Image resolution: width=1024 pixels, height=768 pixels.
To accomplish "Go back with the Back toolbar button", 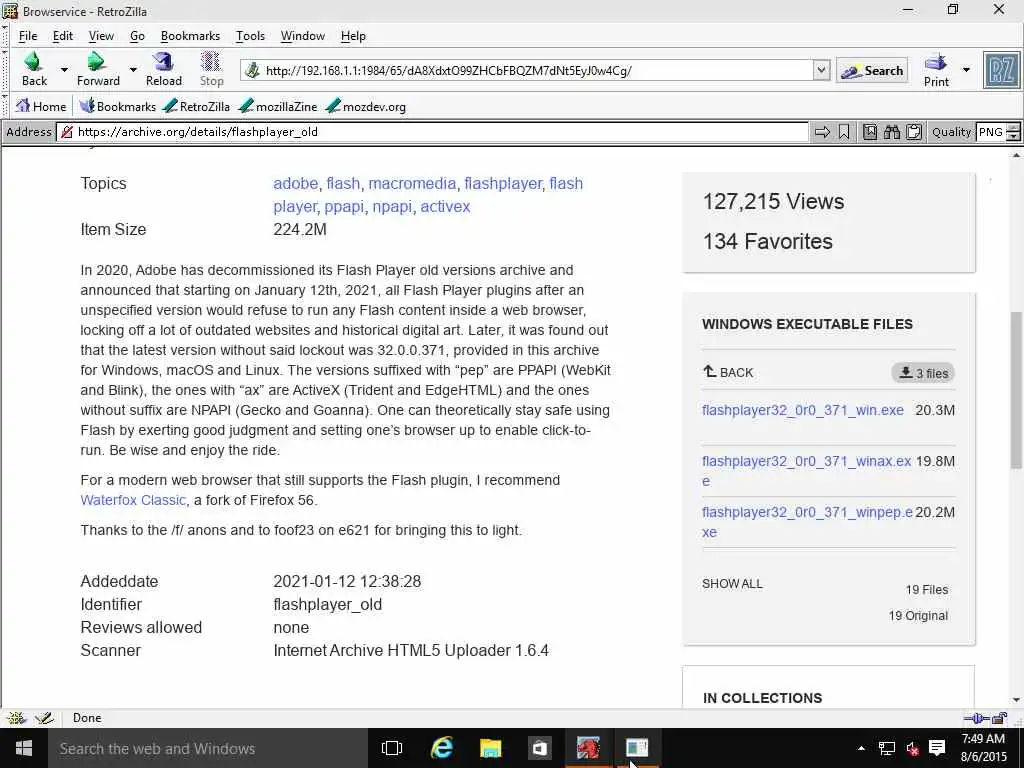I will [x=34, y=69].
